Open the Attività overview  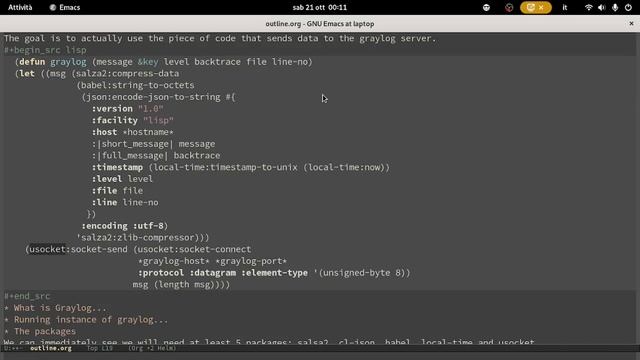[20, 7]
